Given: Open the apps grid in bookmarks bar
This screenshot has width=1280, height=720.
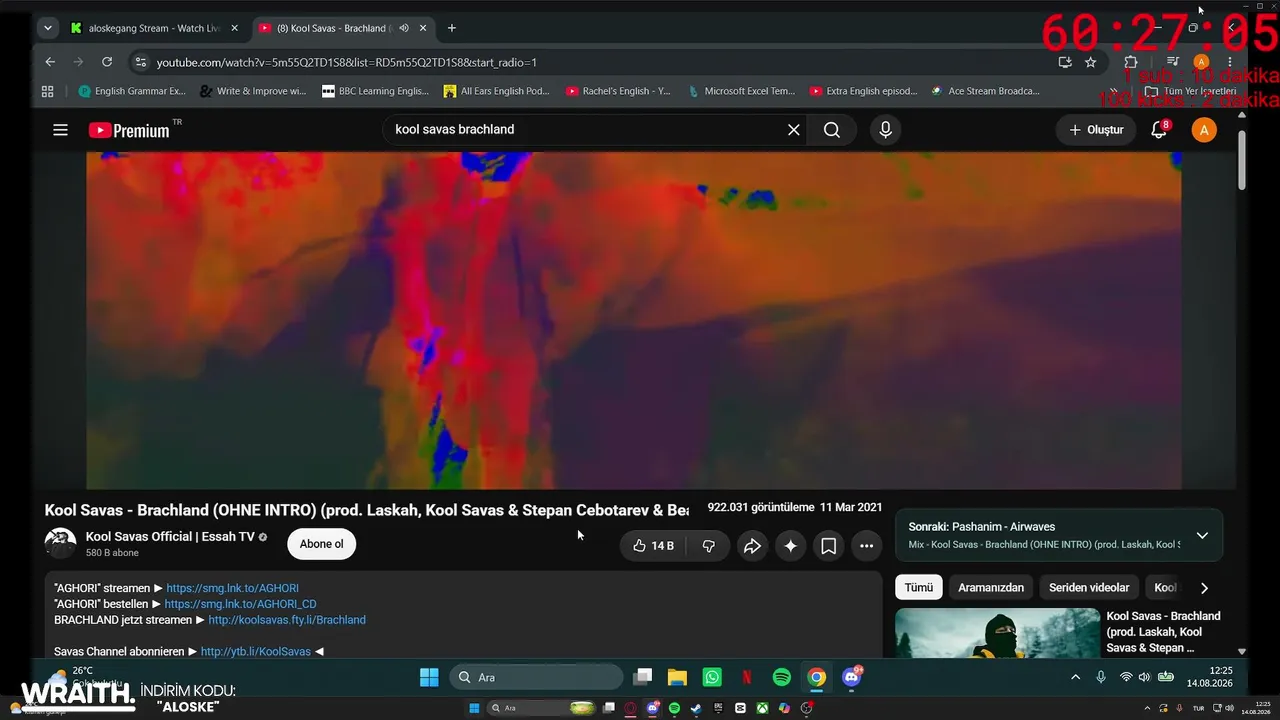Looking at the screenshot, I should click(47, 91).
